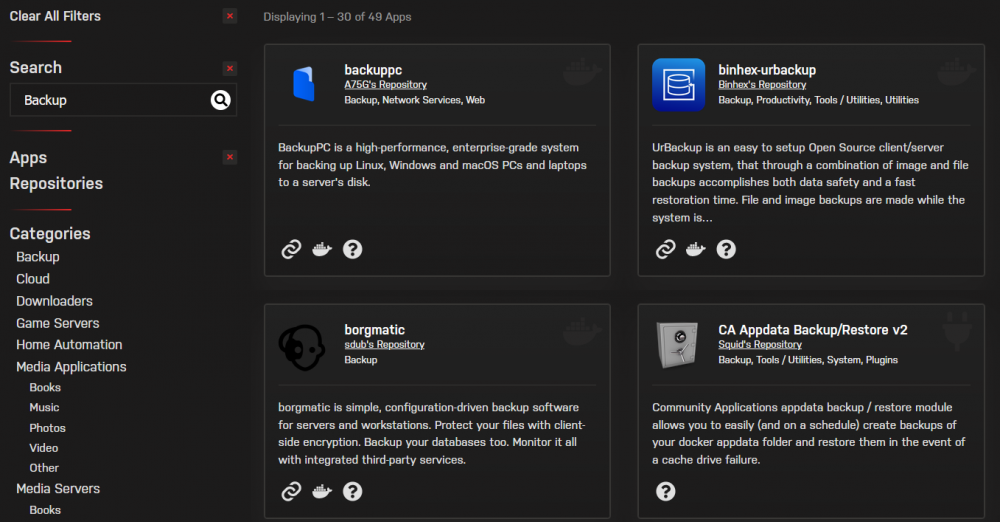Filter by Downloaders category
The image size is (1000, 522).
coord(54,301)
